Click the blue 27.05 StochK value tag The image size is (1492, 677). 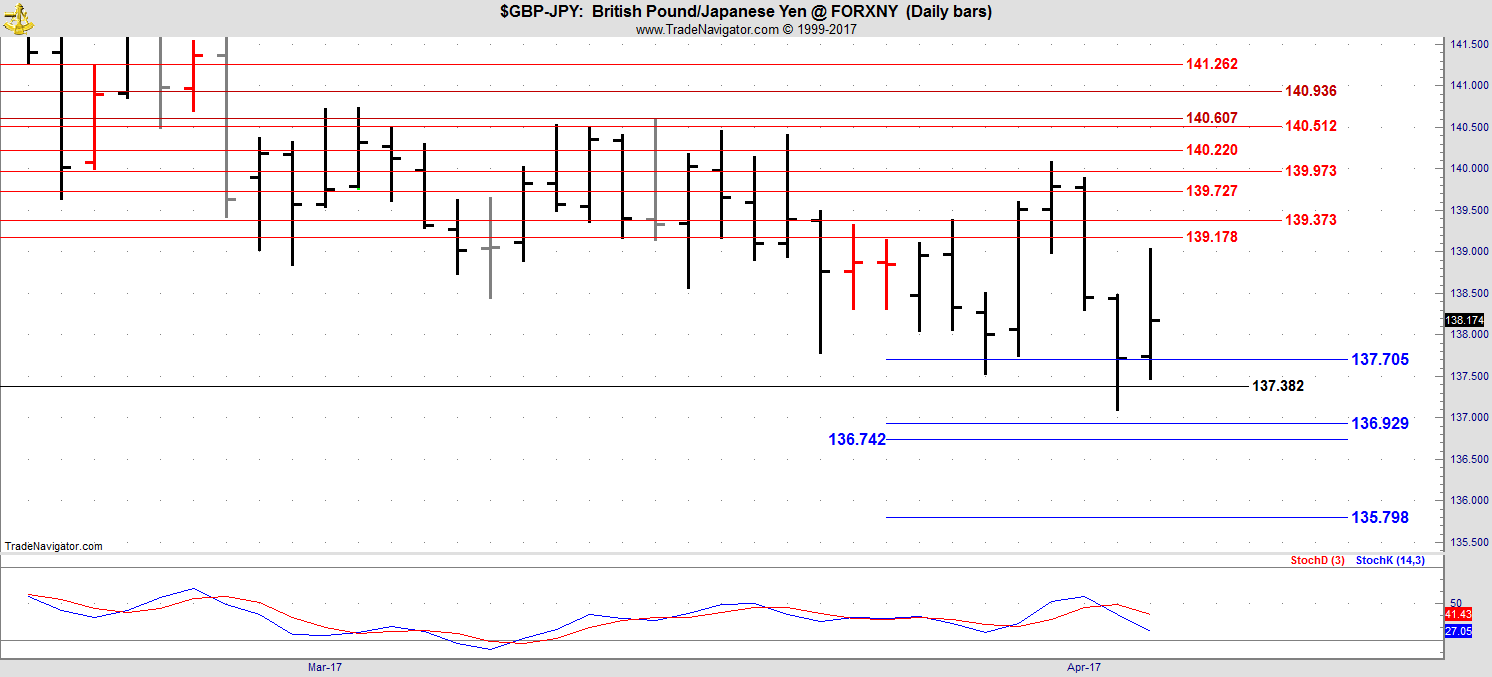[x=1458, y=631]
